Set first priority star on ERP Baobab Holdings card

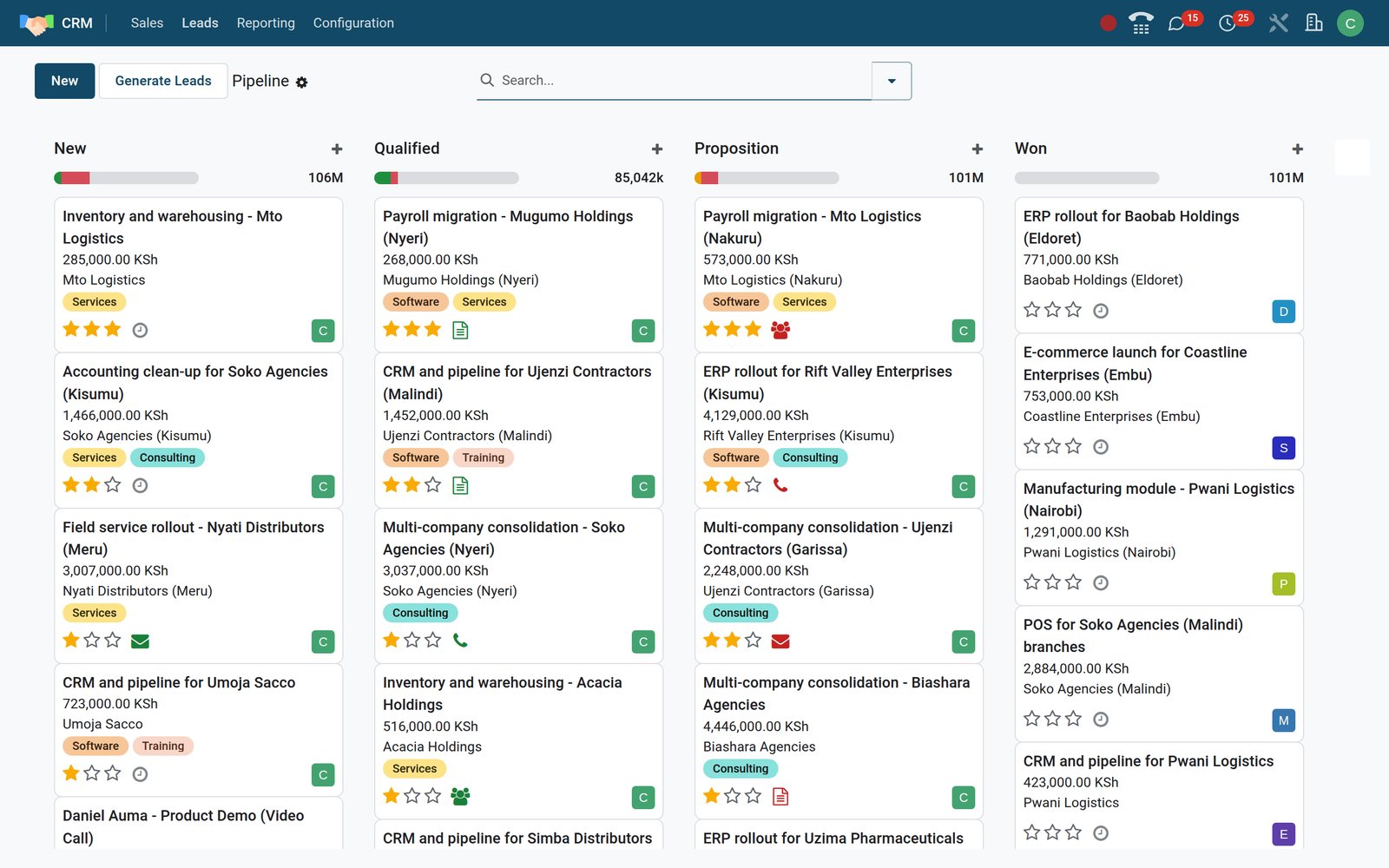click(x=1031, y=309)
